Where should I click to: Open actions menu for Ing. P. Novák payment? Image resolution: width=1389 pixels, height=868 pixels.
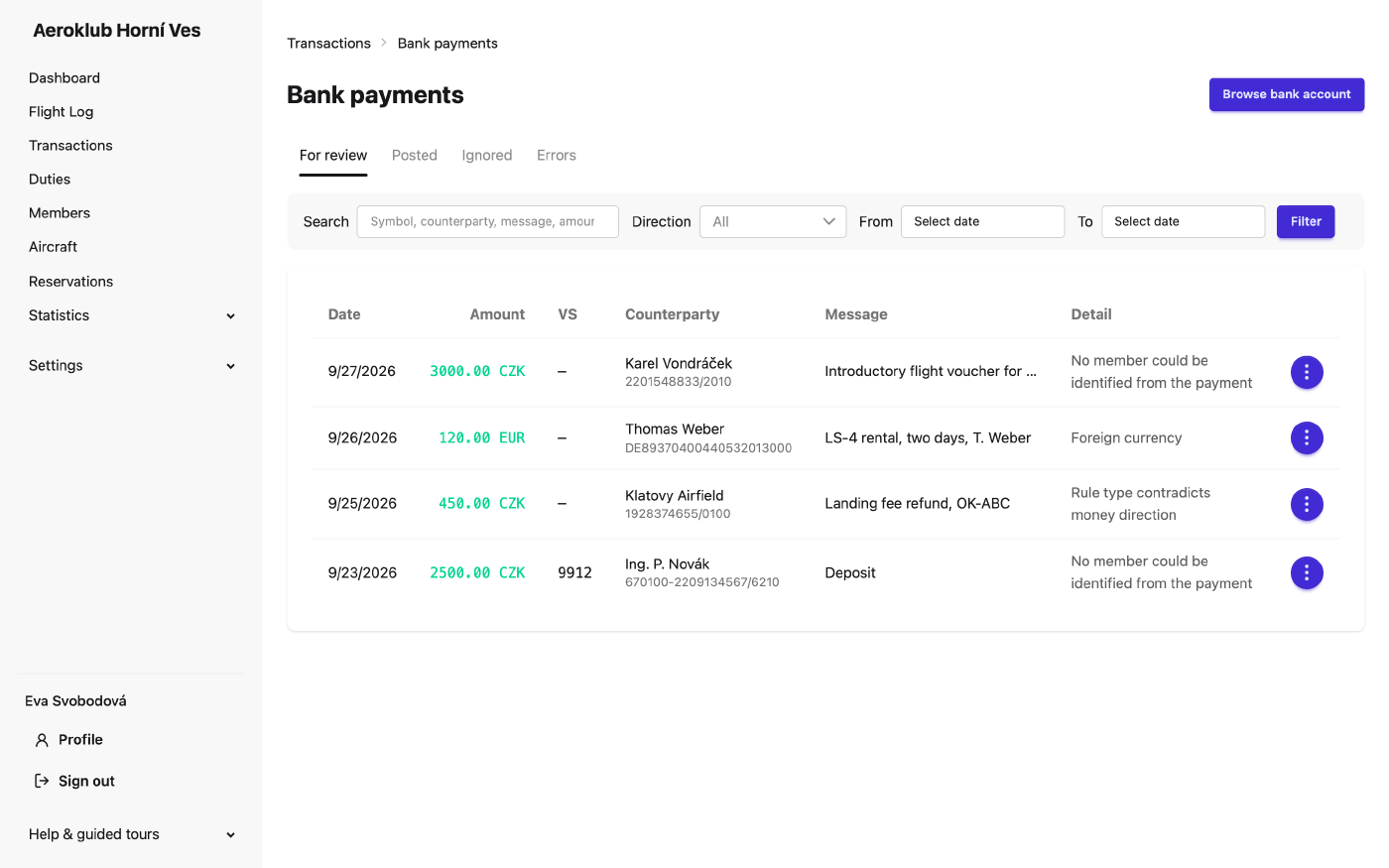[1307, 572]
